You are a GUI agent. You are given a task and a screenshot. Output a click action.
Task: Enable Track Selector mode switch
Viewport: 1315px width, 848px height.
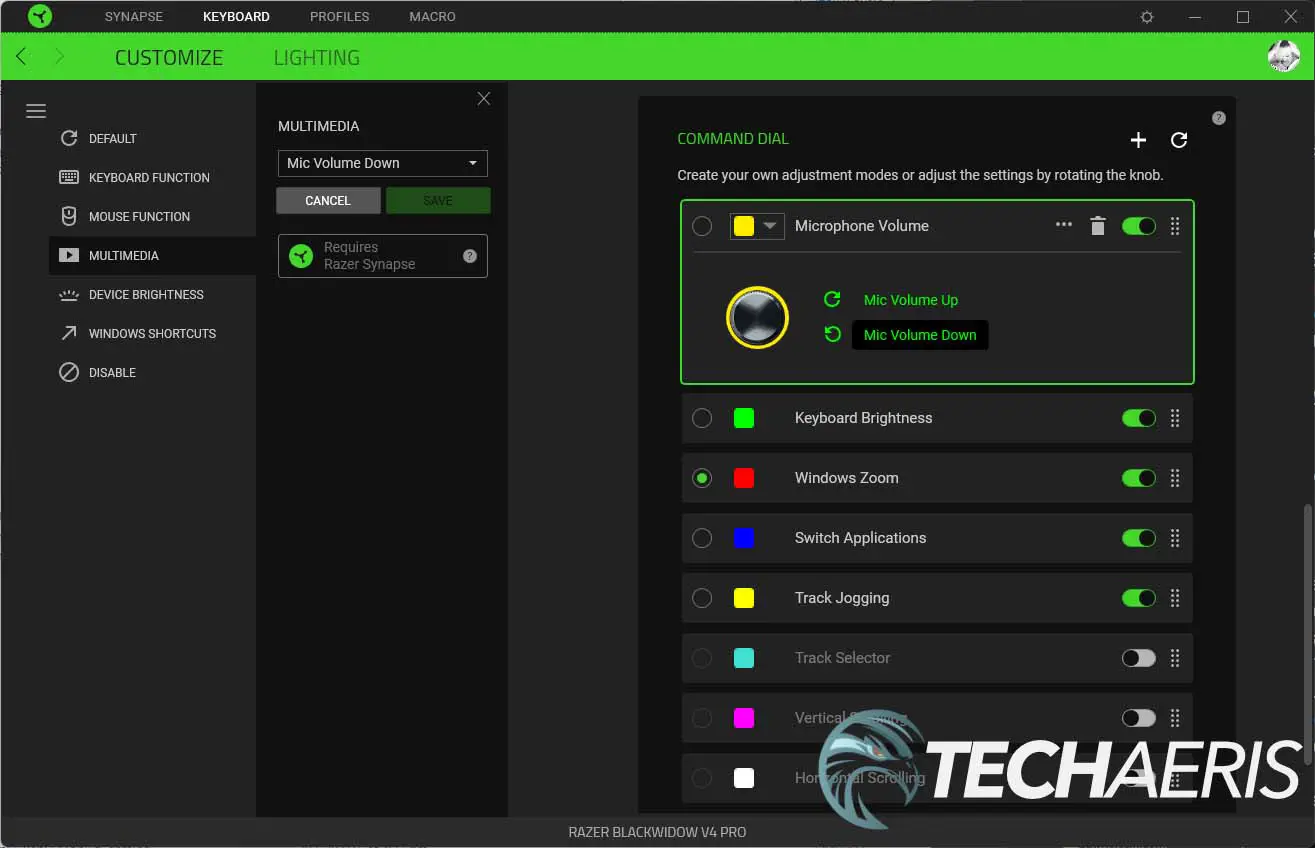point(1139,658)
